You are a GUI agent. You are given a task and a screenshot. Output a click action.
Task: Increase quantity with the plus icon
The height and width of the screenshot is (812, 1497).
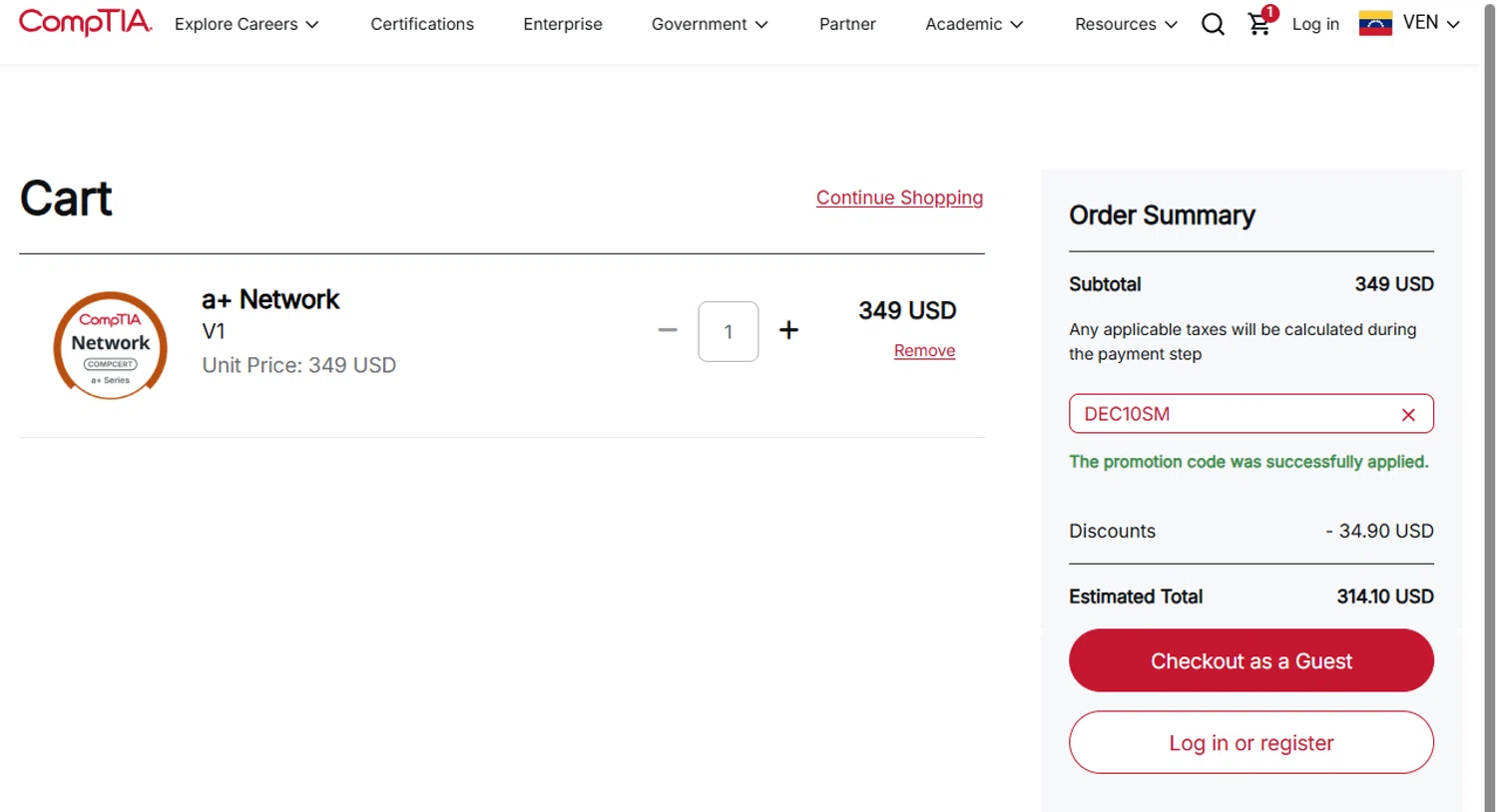[x=788, y=330]
